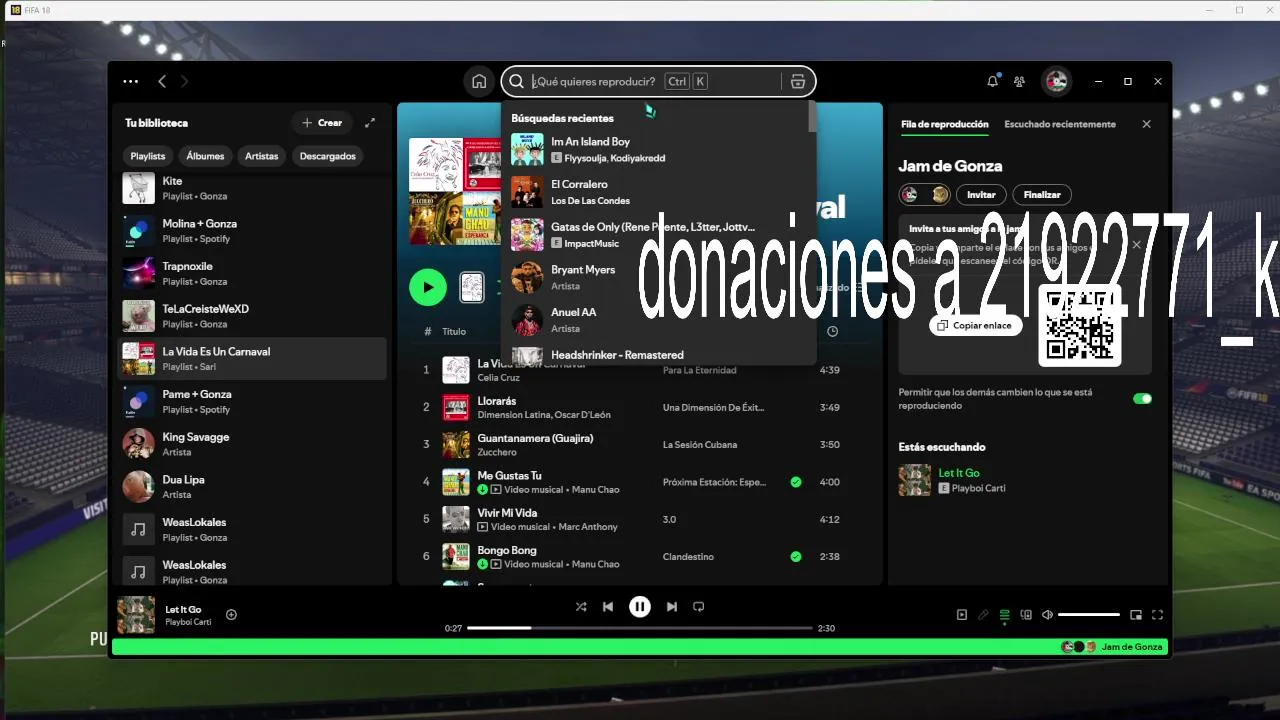The image size is (1280, 720).
Task: Click the Finalizar button
Action: [x=1042, y=195]
